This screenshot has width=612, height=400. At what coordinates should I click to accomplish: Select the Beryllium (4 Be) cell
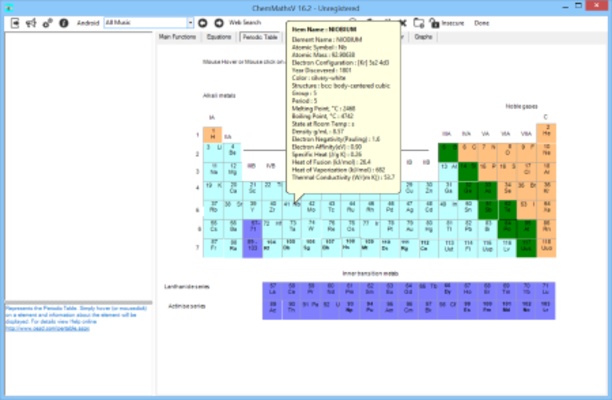(x=233, y=152)
